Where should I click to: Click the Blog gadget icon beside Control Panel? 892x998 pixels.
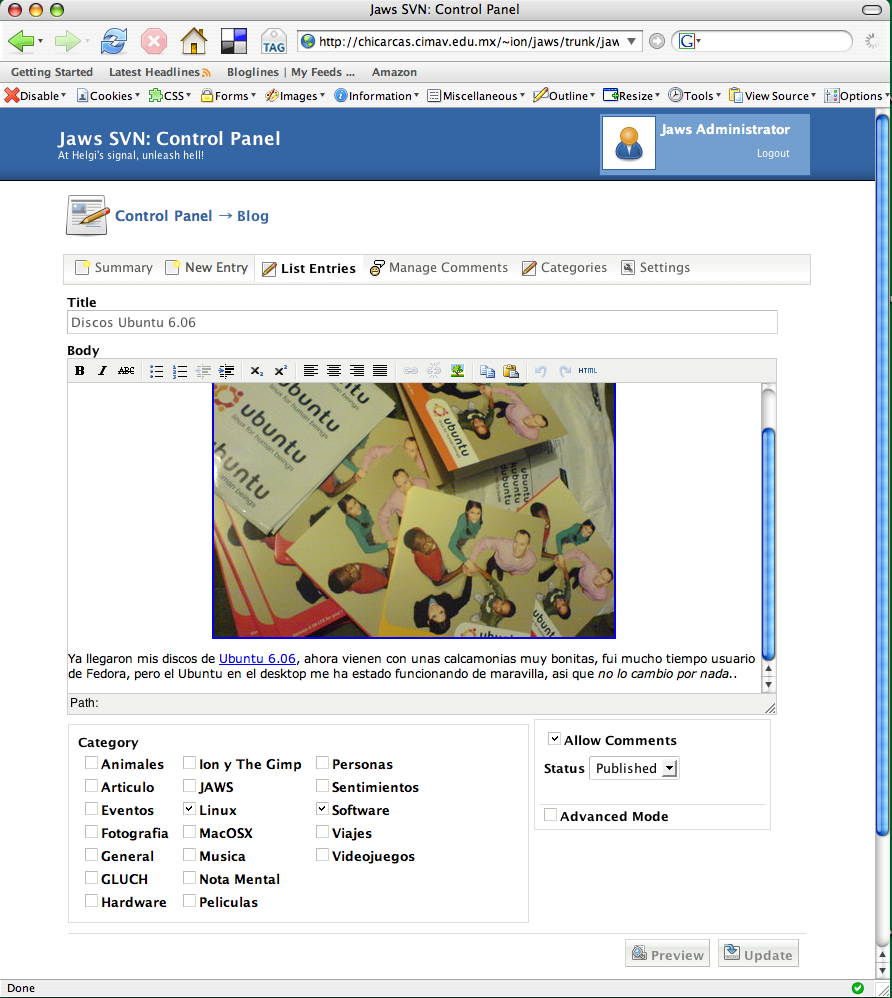[x=87, y=215]
